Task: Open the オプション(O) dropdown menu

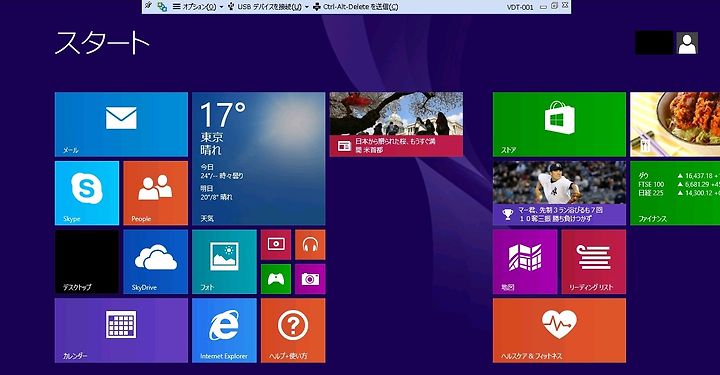Action: point(197,7)
